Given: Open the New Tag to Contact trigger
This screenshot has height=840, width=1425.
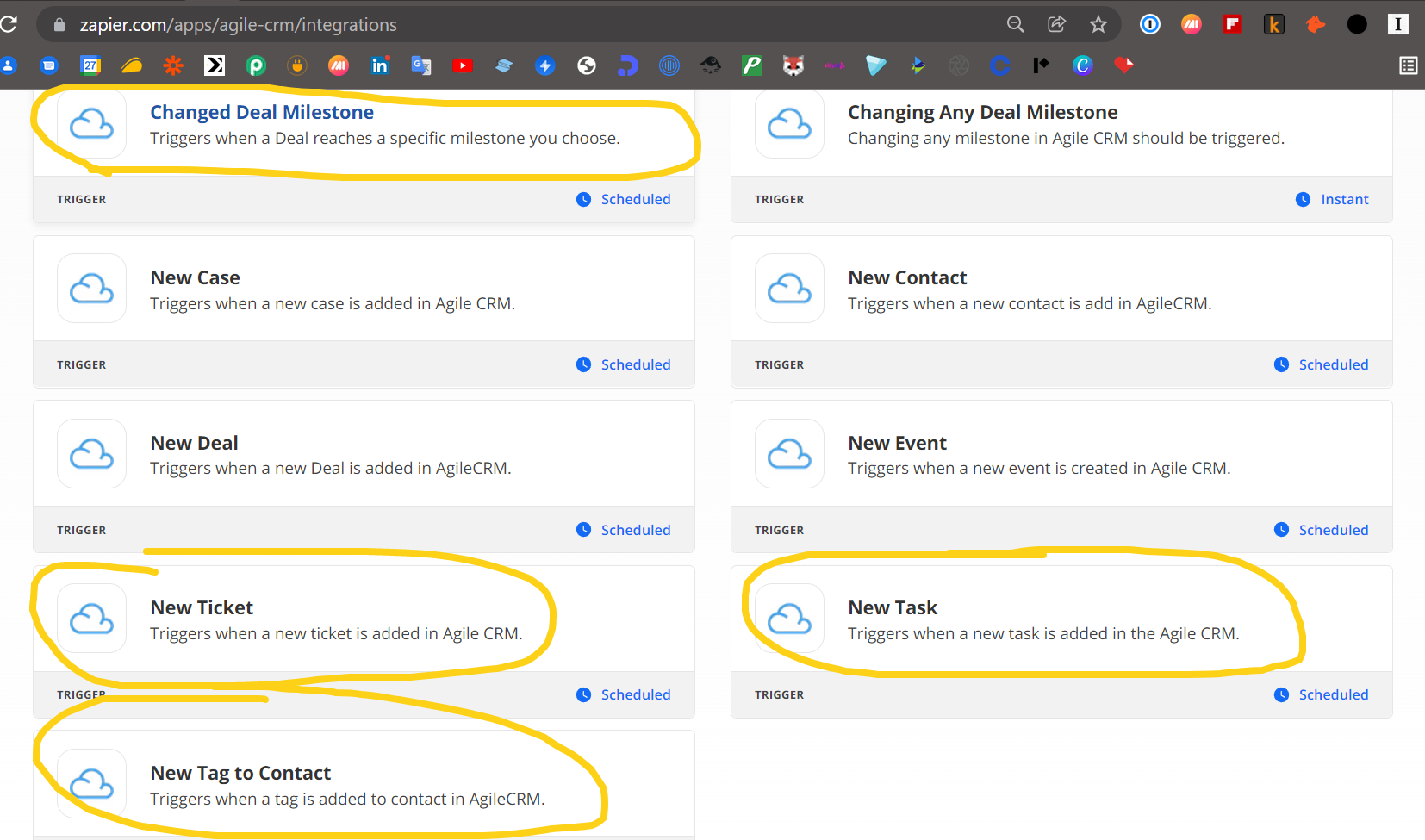Looking at the screenshot, I should click(240, 773).
